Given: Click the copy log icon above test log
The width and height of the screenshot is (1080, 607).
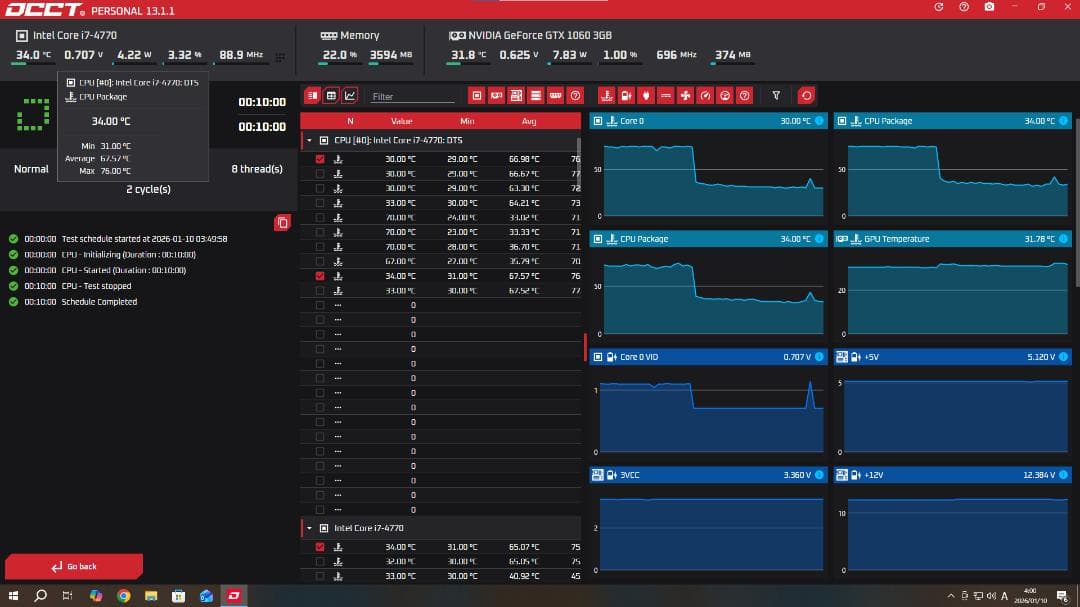Looking at the screenshot, I should [282, 222].
